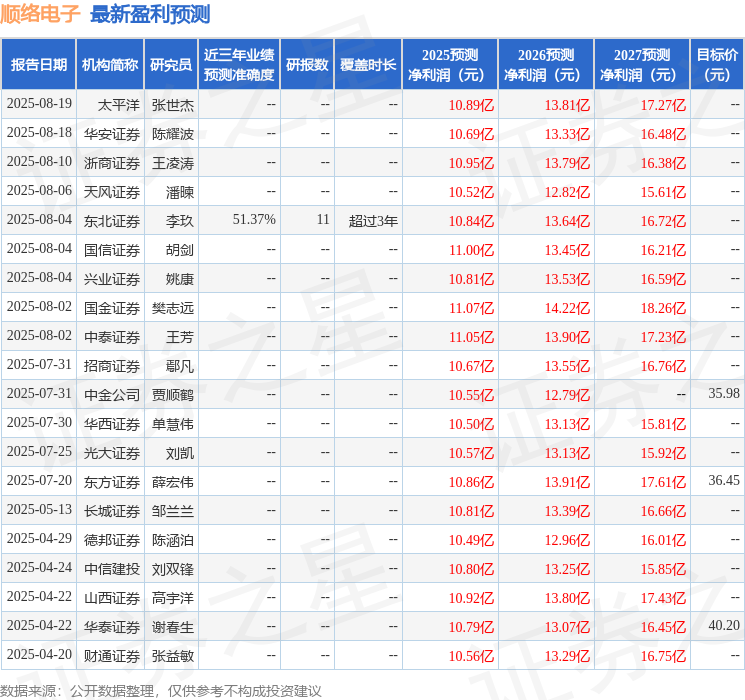Click the 山西证券 institution cell
Image resolution: width=745 pixels, height=700 pixels.
(112, 598)
